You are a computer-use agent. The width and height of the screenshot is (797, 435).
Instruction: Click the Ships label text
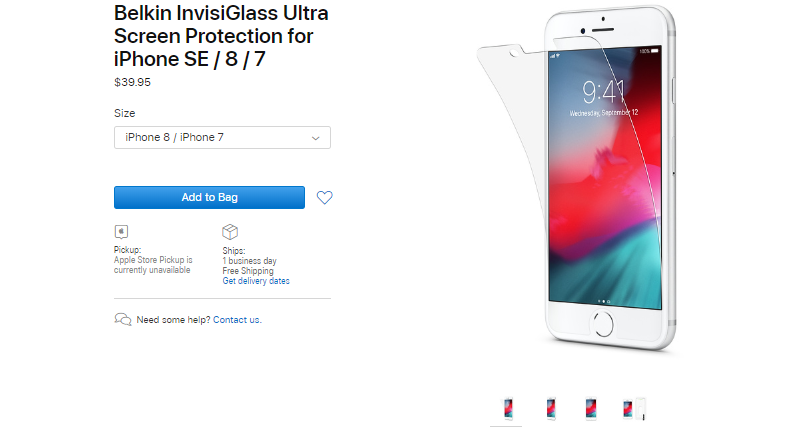(234, 251)
